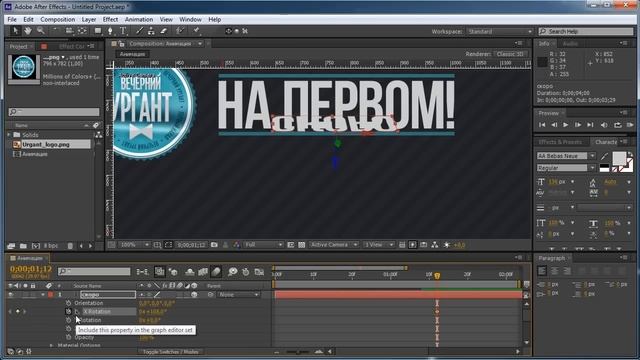Viewport: 640px width, 360px height.
Task: Expand Material Options group
Action: pos(51,345)
